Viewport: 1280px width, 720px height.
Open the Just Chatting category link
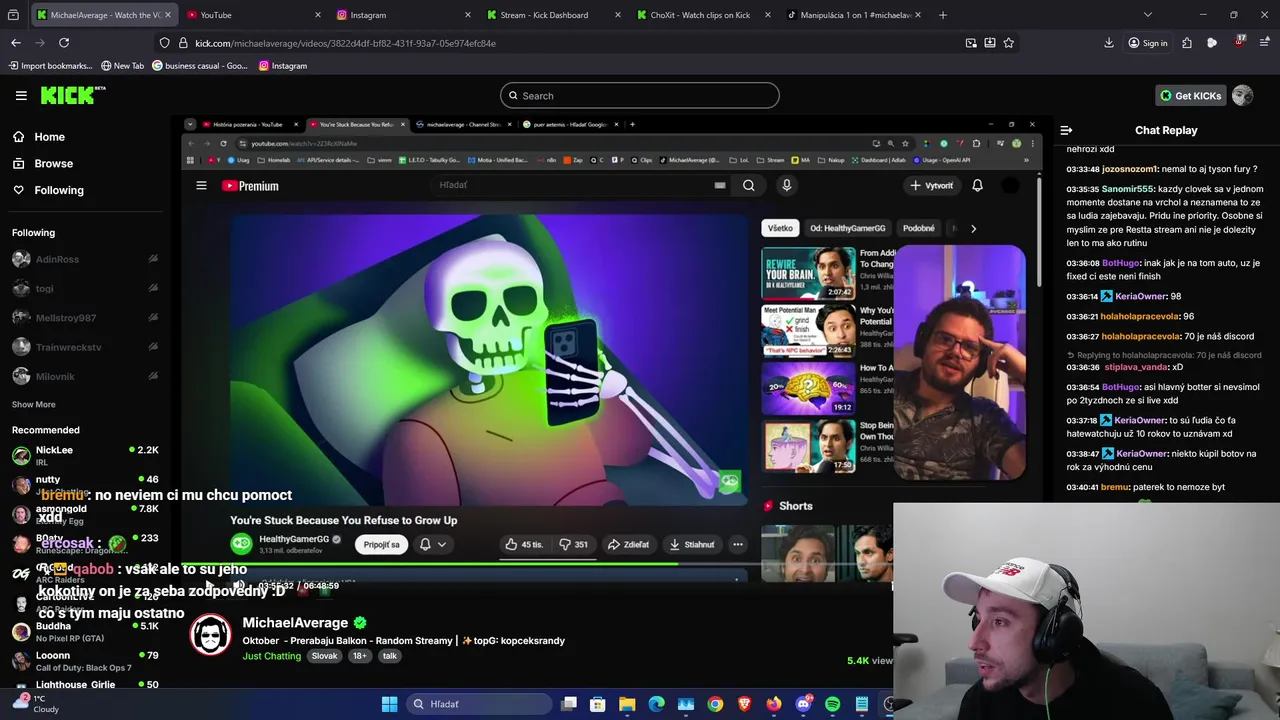pos(271,656)
